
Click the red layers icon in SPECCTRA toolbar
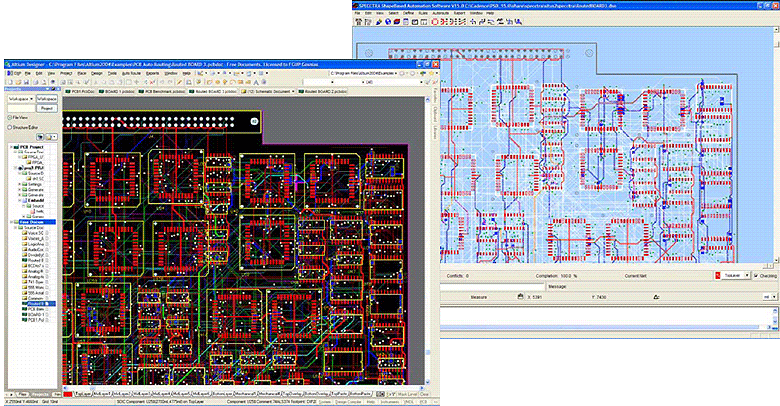pyautogui.click(x=397, y=21)
